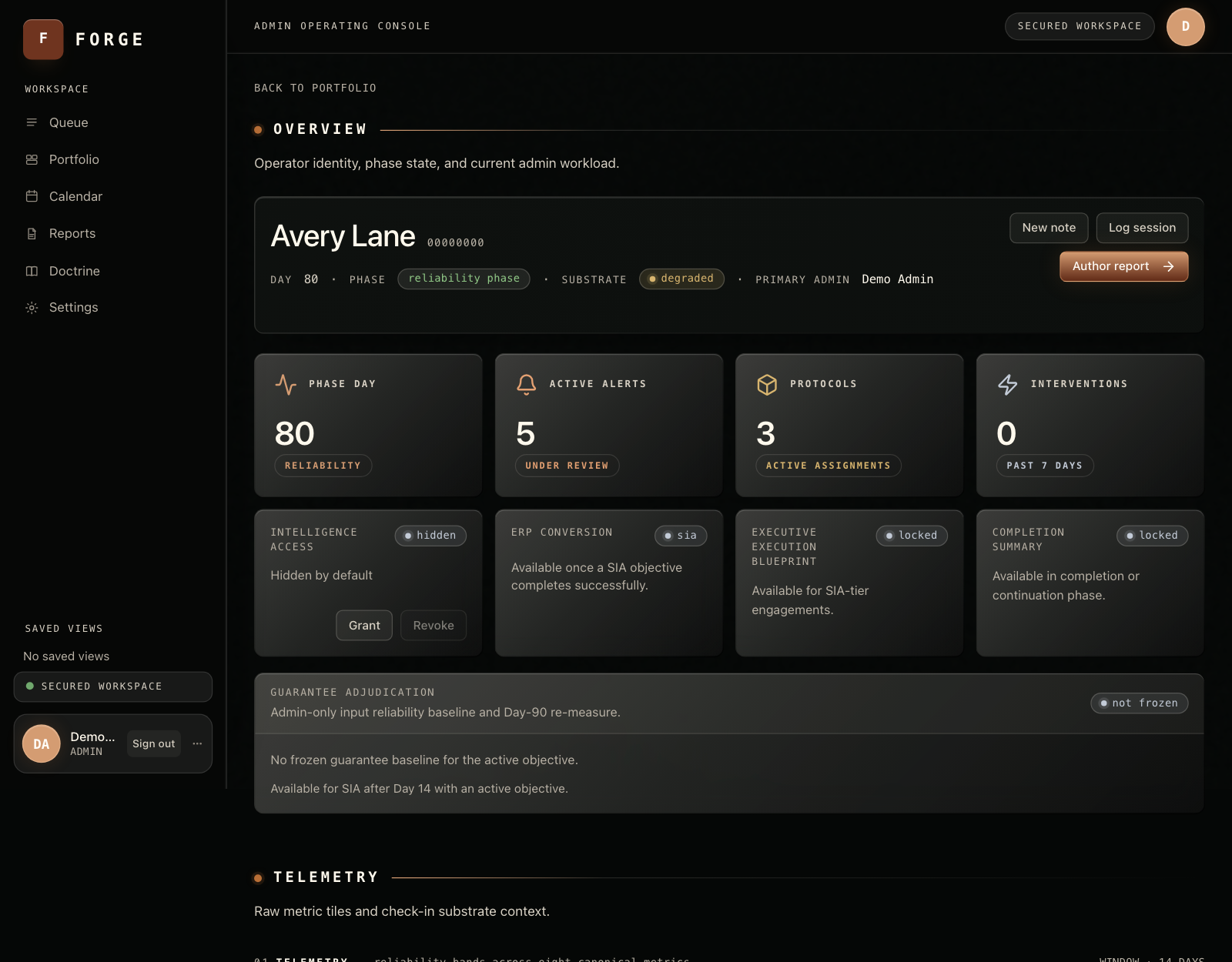Image resolution: width=1232 pixels, height=962 pixels.
Task: Click the Active Alerts bell icon
Action: 527,384
